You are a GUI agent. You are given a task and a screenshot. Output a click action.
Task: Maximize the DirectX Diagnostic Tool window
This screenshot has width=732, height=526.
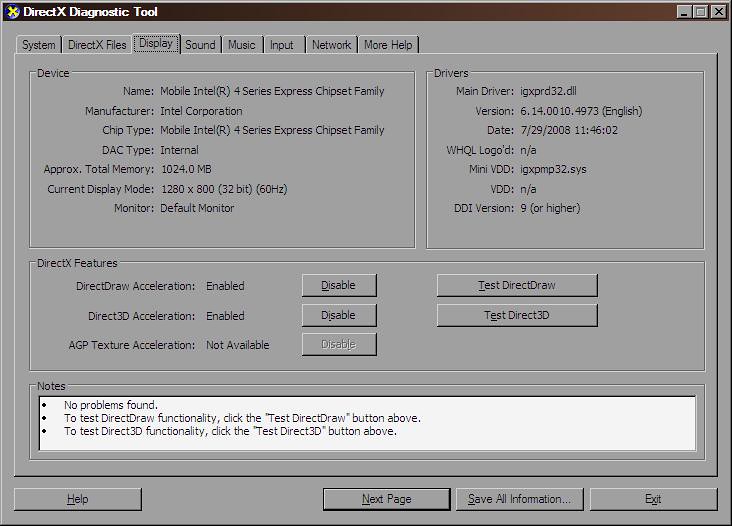point(701,12)
